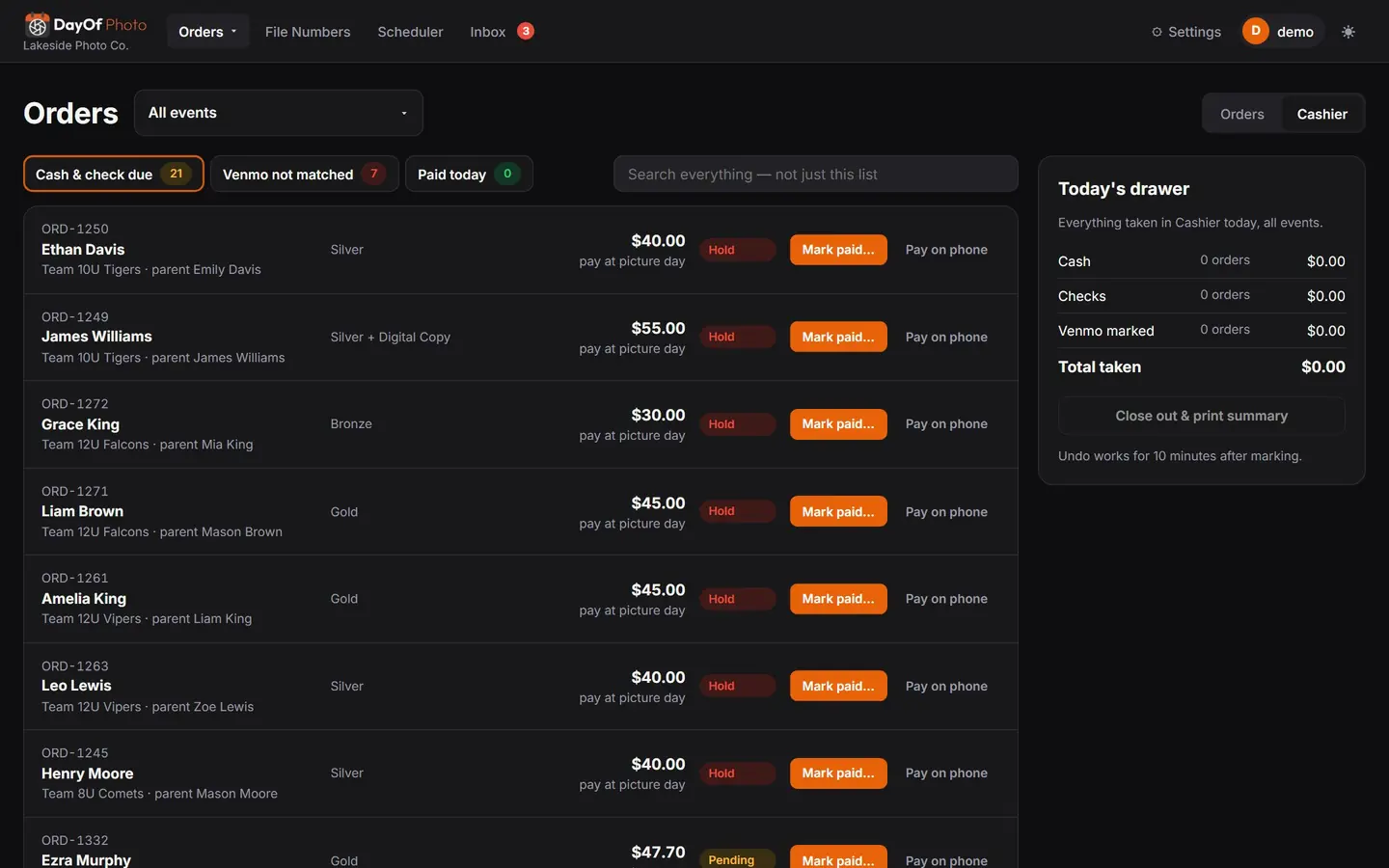Open the Scheduler page
Image resolution: width=1389 pixels, height=868 pixels.
[x=410, y=32]
